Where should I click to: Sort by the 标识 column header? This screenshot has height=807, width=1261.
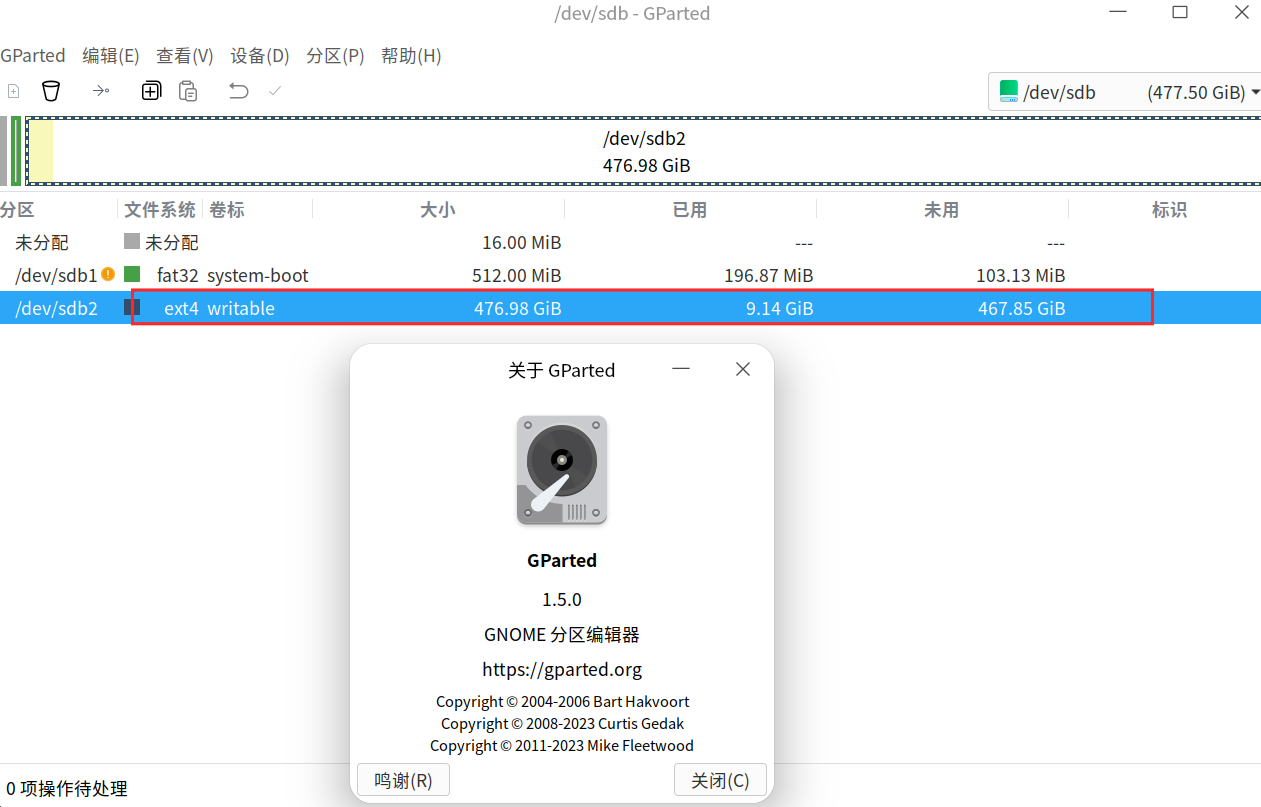tap(1169, 210)
